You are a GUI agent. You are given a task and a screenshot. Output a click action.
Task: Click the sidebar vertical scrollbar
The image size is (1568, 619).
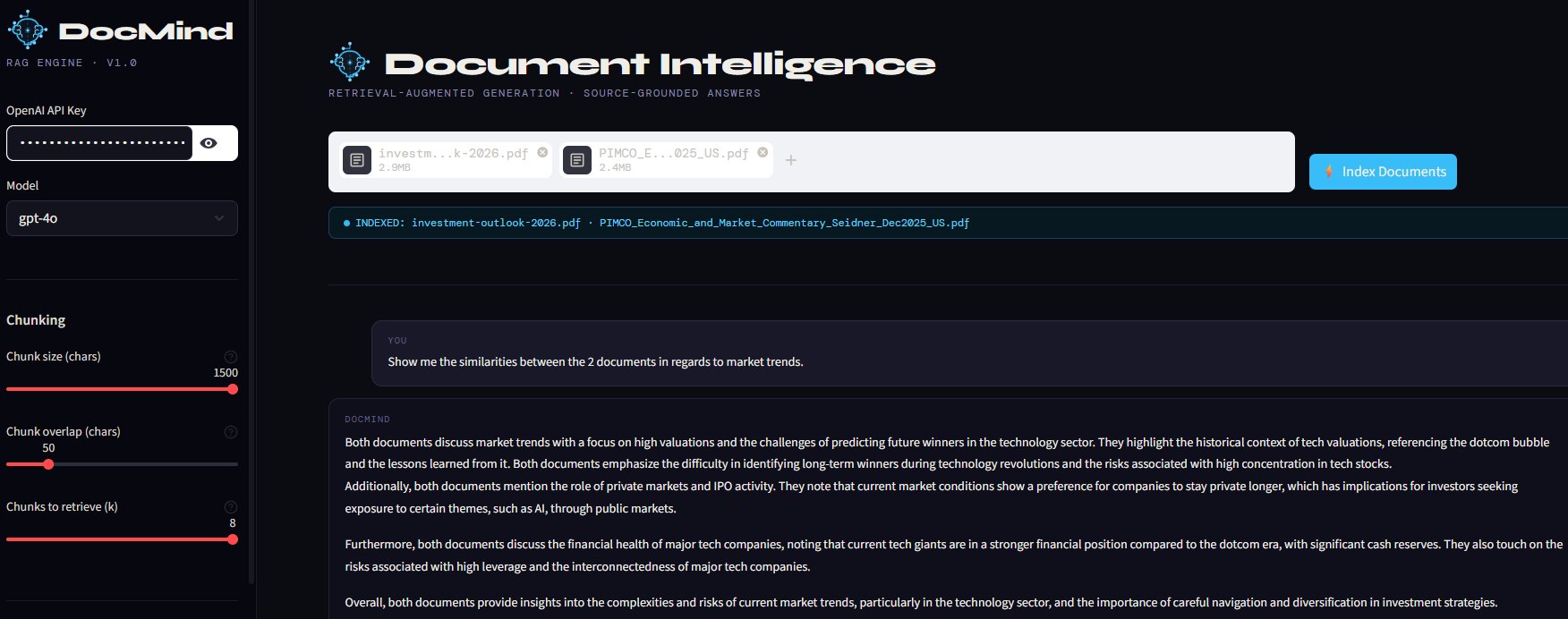pos(251,292)
